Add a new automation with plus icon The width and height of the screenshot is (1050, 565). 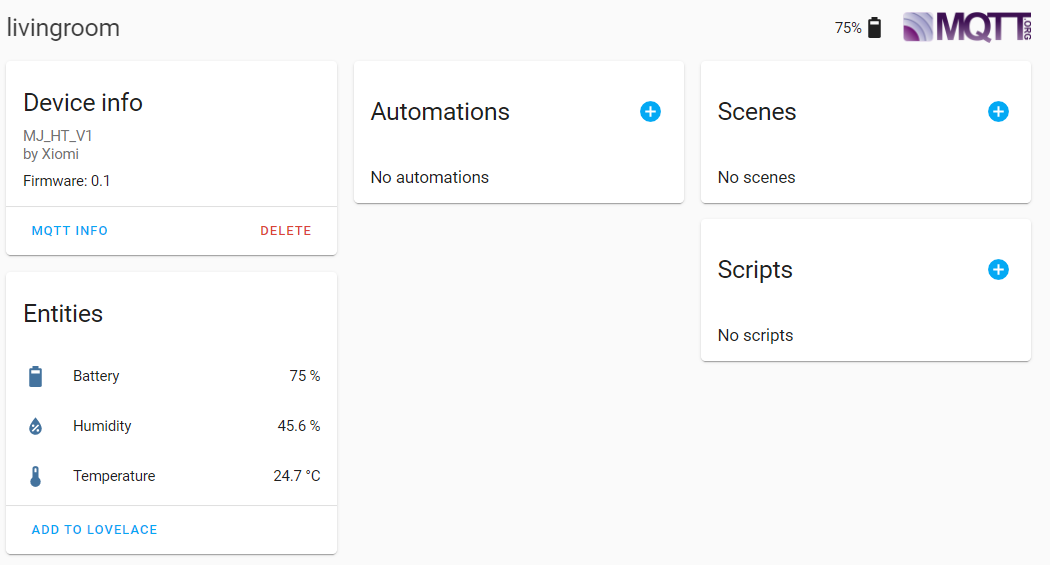tap(650, 112)
